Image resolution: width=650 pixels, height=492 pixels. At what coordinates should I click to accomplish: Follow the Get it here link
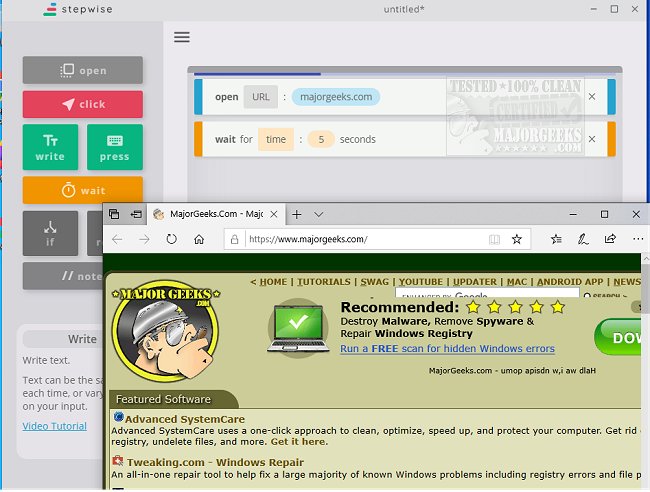(298, 442)
